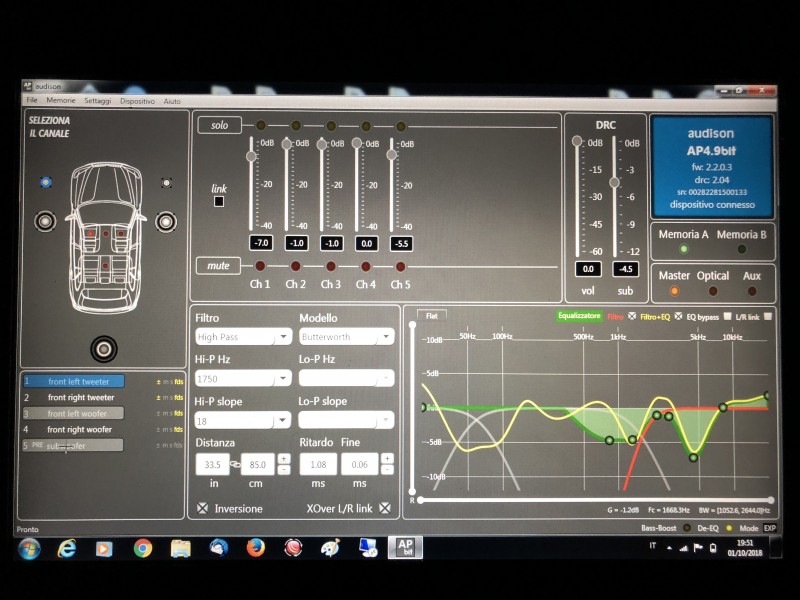Open the Memorie menu
800x600 pixels.
click(61, 100)
